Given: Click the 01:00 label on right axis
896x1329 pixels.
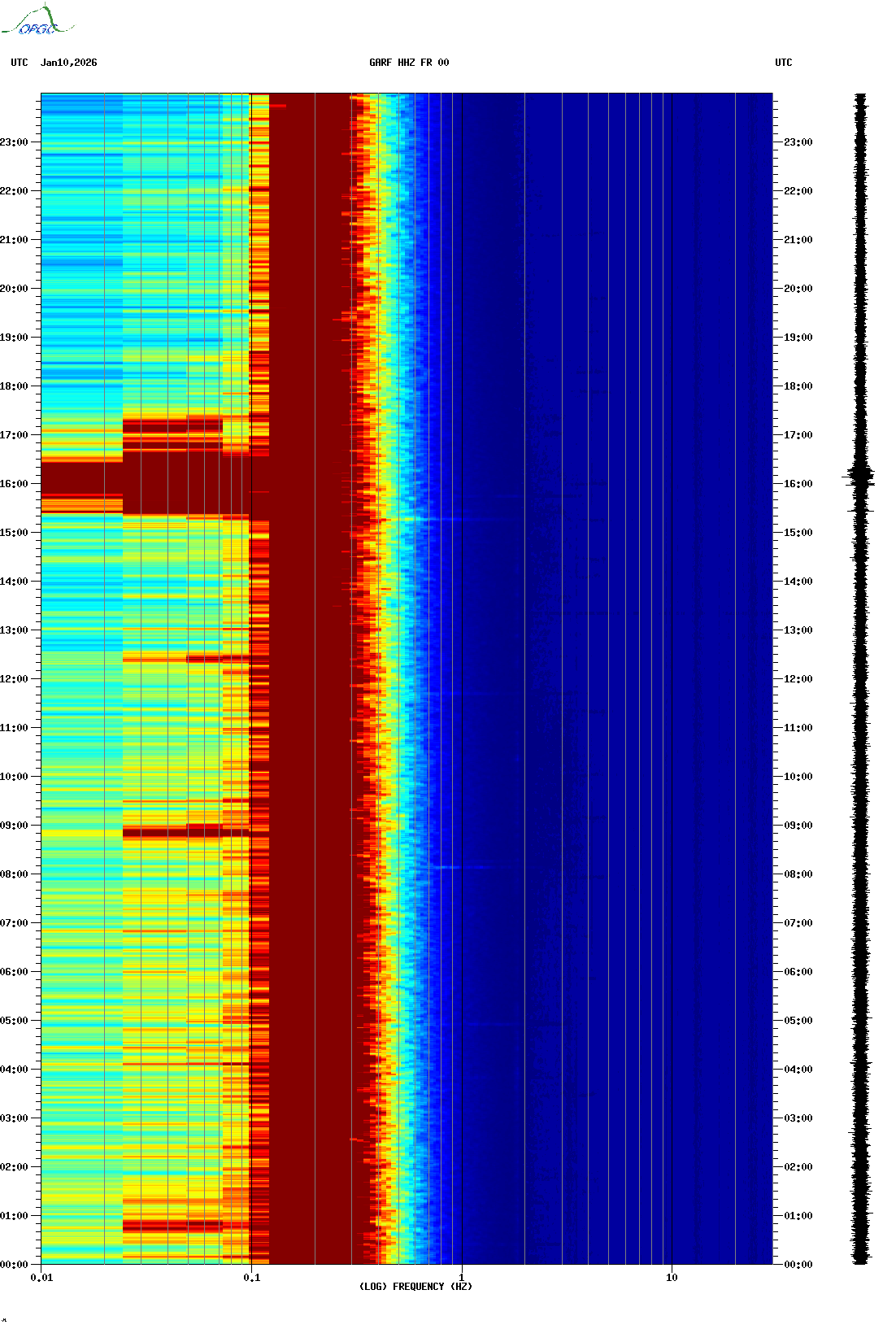Looking at the screenshot, I should tap(798, 1215).
